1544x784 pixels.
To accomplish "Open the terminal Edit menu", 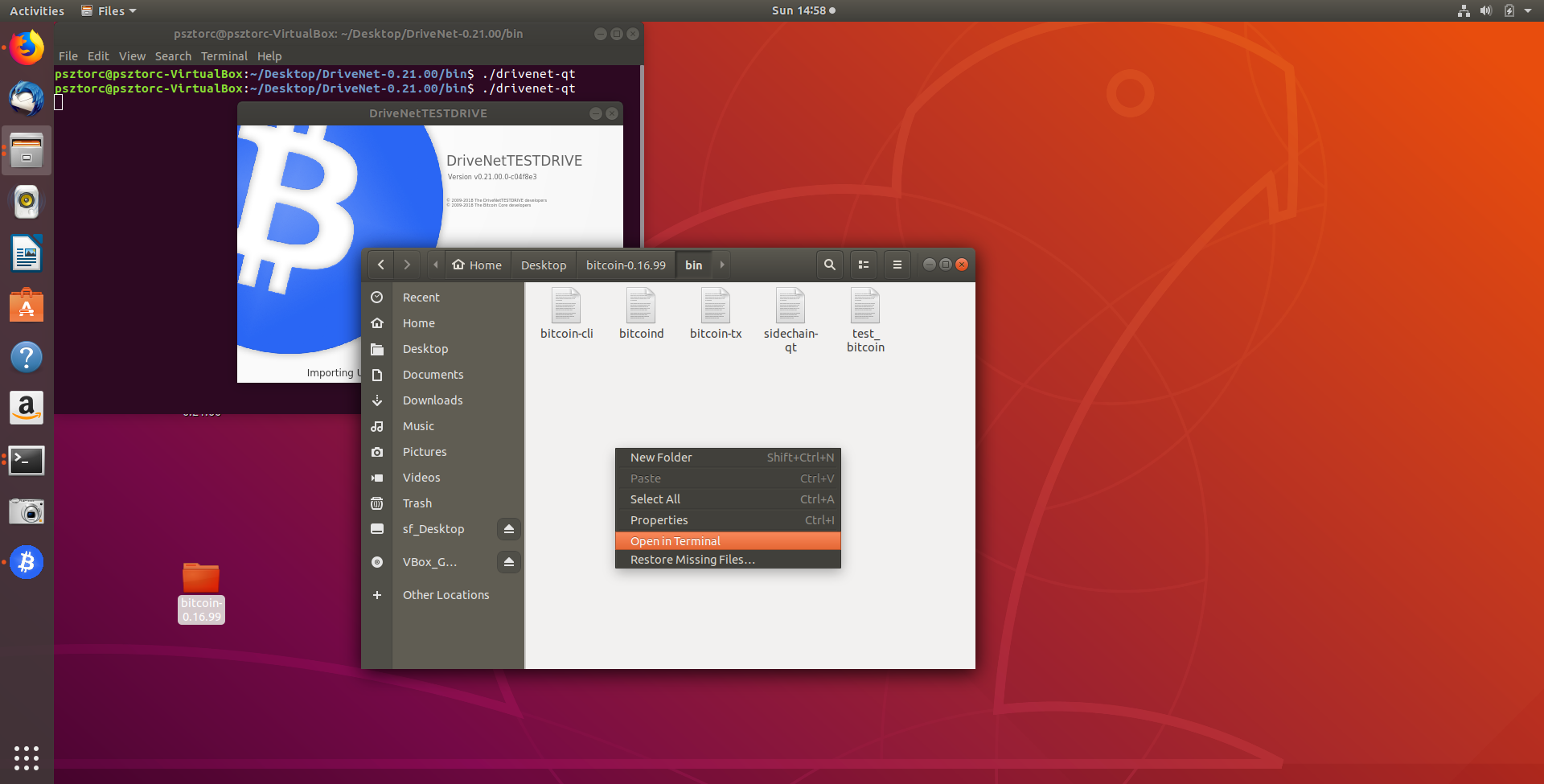I will [x=98, y=56].
